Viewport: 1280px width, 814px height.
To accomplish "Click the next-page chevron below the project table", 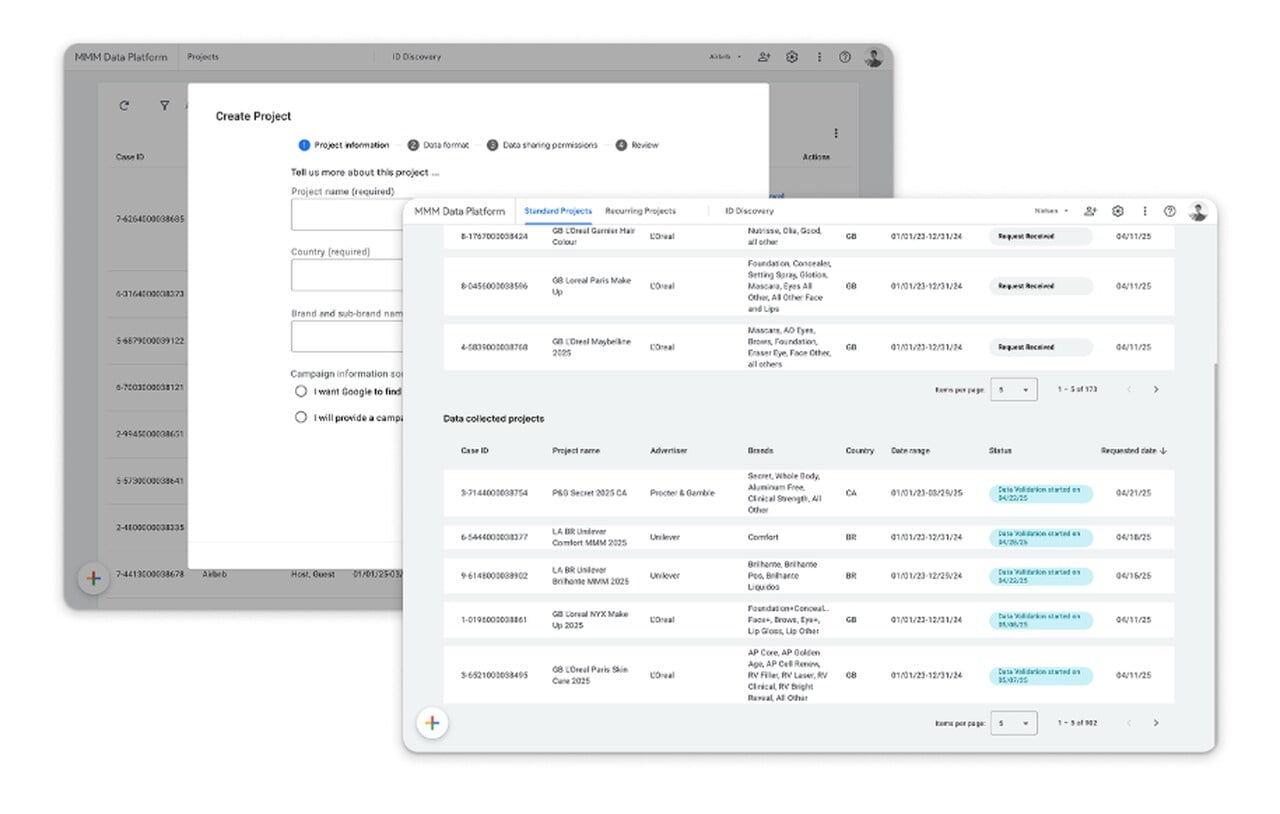I will [1157, 722].
